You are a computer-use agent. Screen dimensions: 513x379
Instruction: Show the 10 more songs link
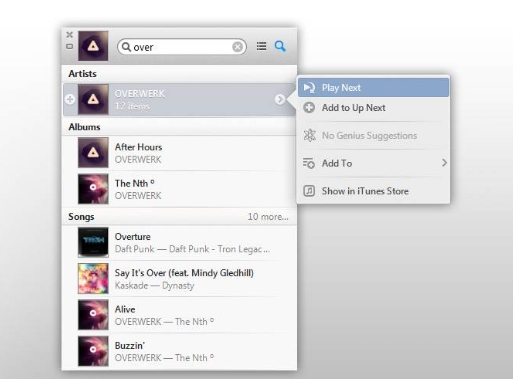pos(268,217)
